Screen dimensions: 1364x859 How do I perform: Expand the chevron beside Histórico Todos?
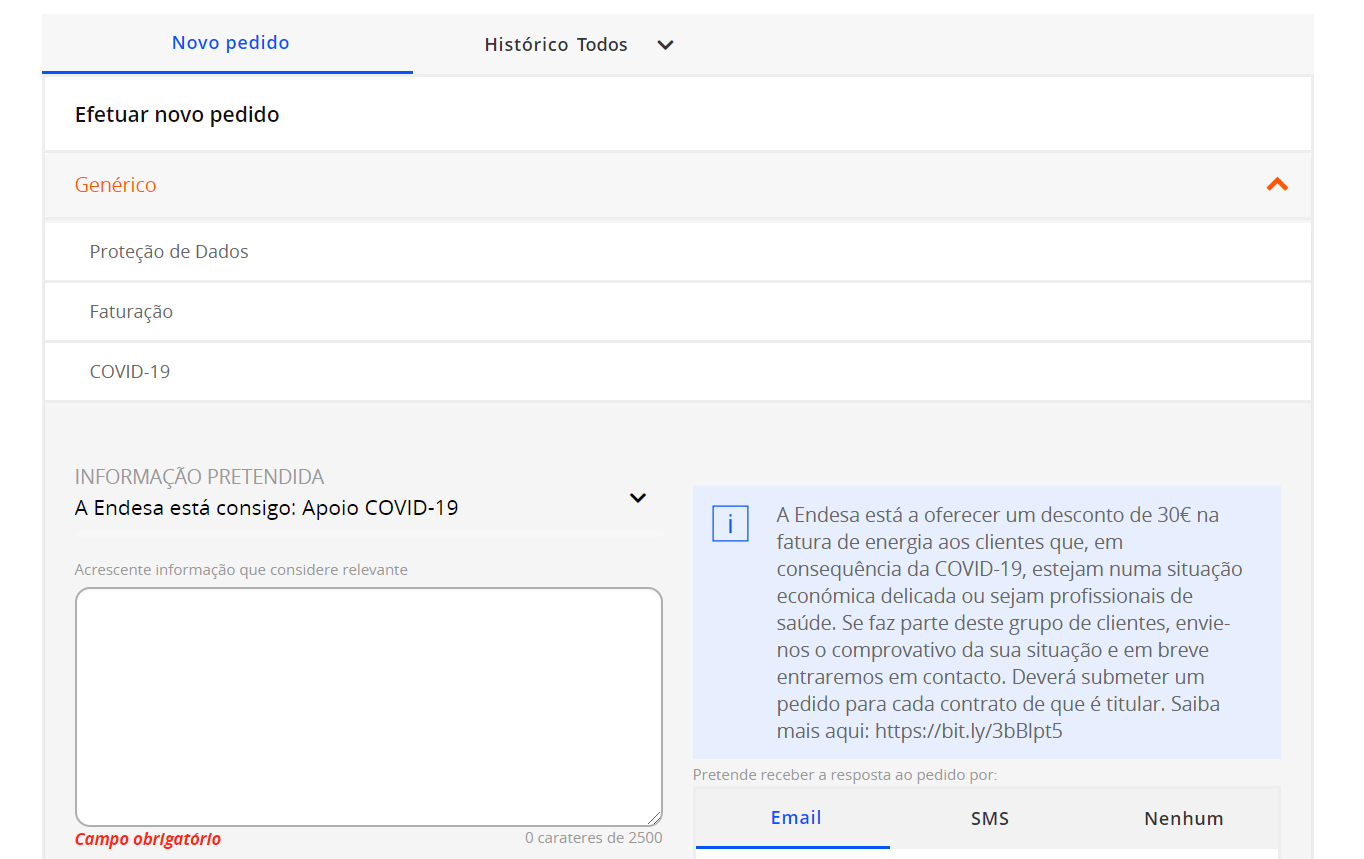click(x=665, y=45)
